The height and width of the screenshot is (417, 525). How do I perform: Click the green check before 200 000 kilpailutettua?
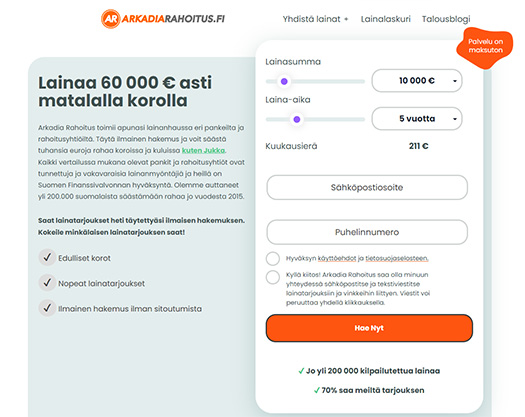[x=301, y=371]
